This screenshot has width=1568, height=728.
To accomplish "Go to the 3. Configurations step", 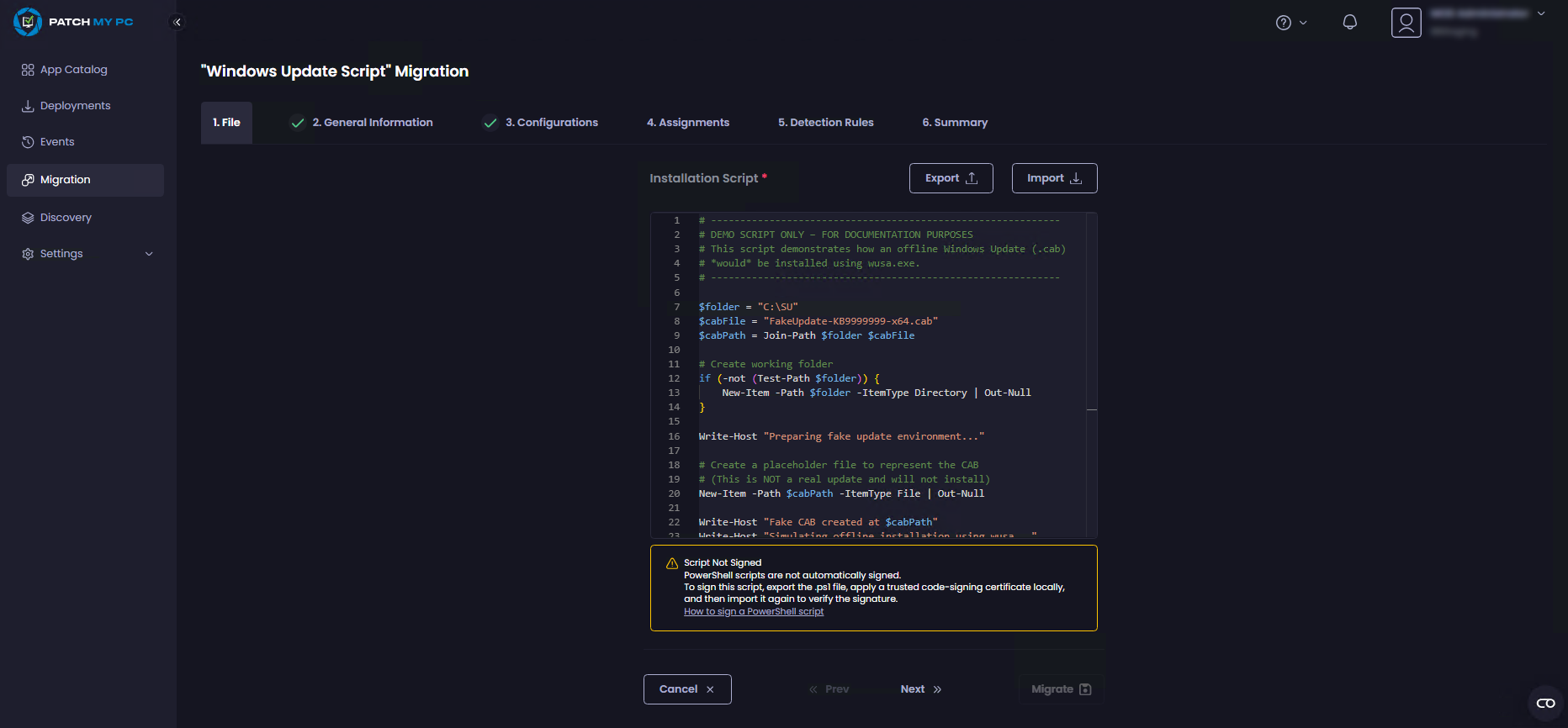I will coord(552,123).
